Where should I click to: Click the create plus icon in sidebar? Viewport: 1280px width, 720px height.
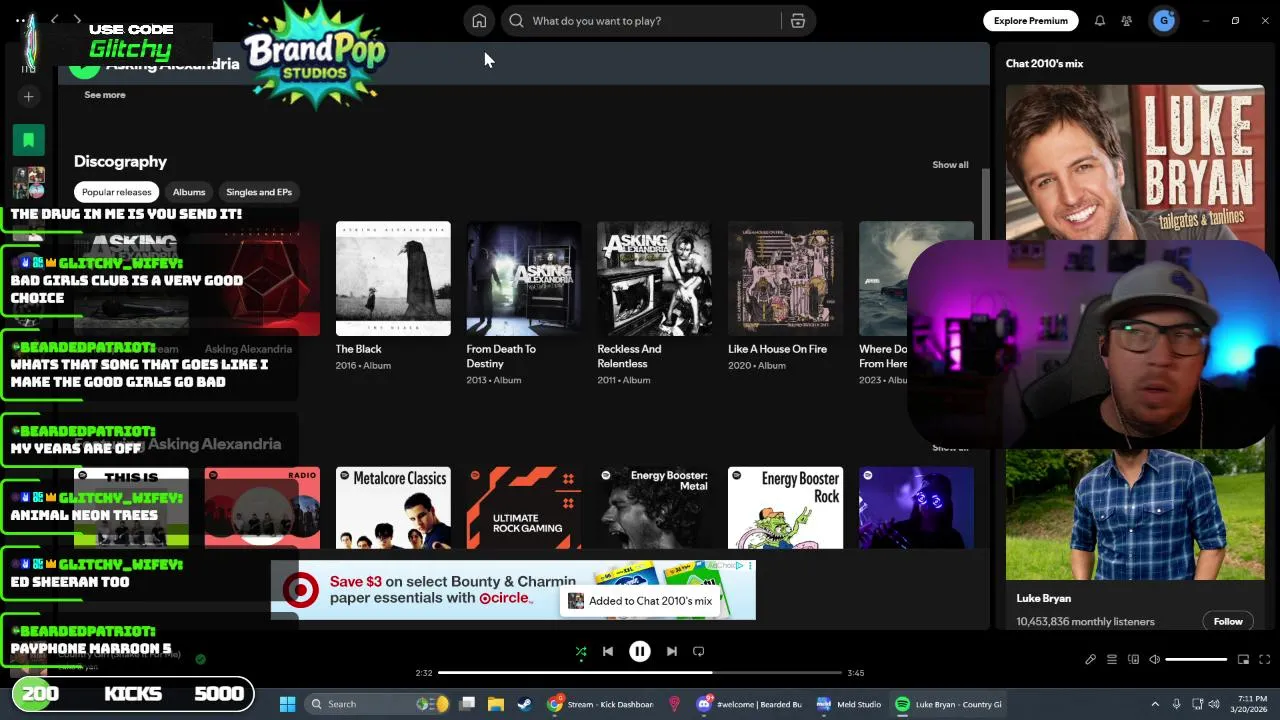coord(29,97)
